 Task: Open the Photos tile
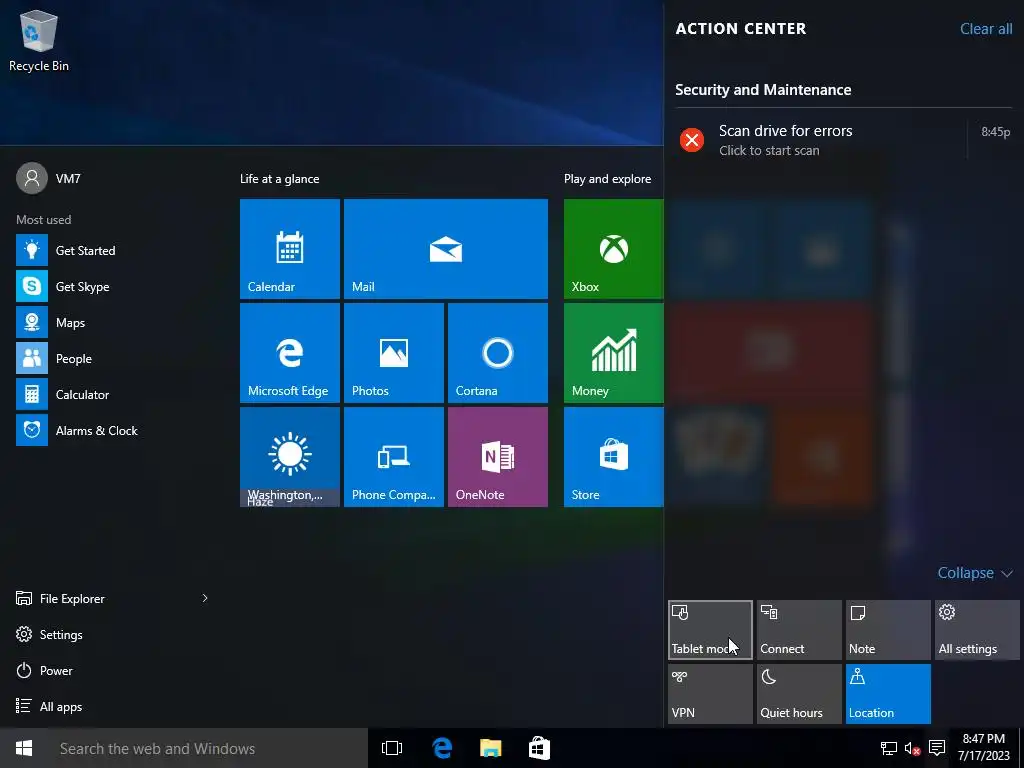point(394,353)
